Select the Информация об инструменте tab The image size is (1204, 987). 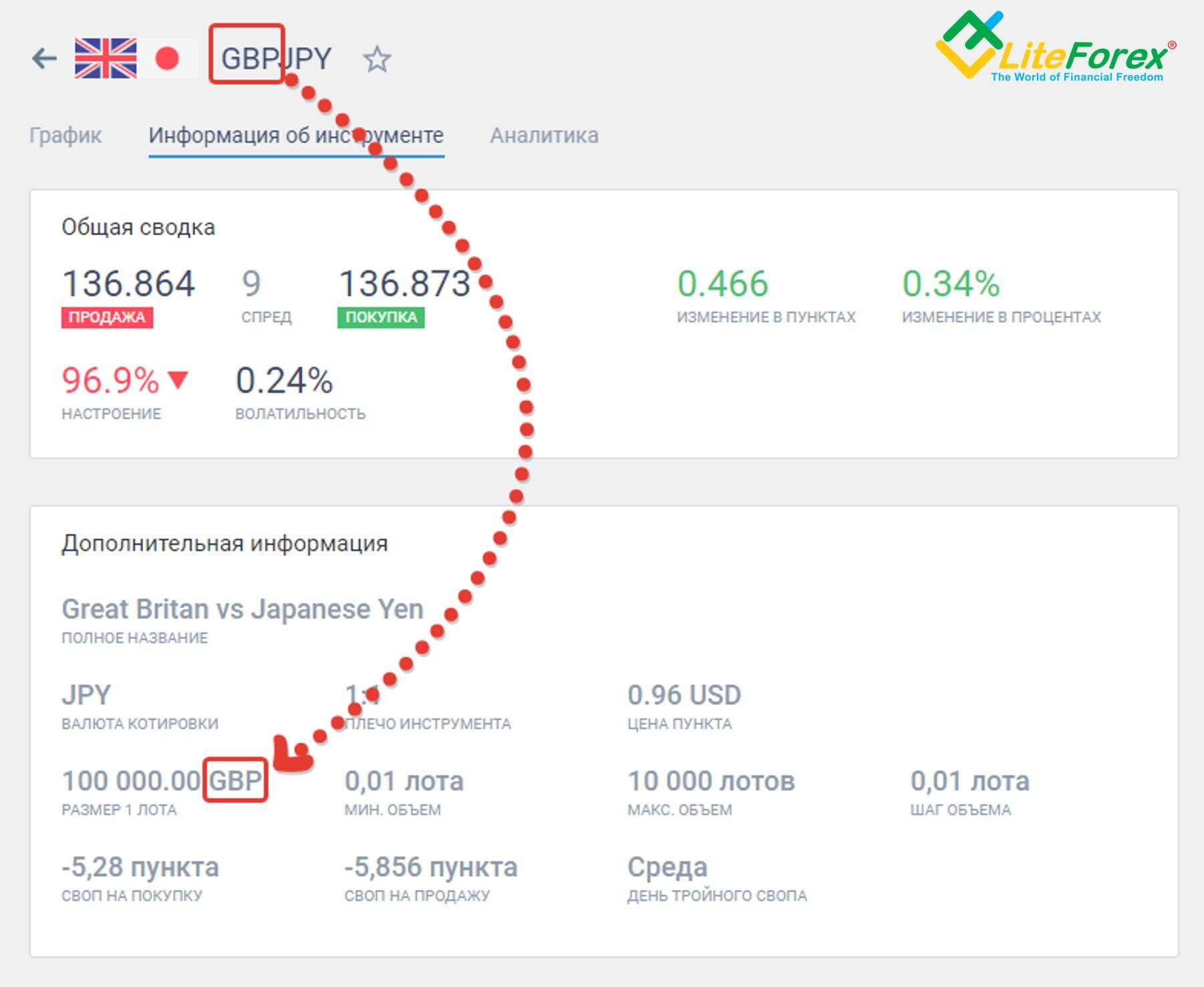pos(296,136)
